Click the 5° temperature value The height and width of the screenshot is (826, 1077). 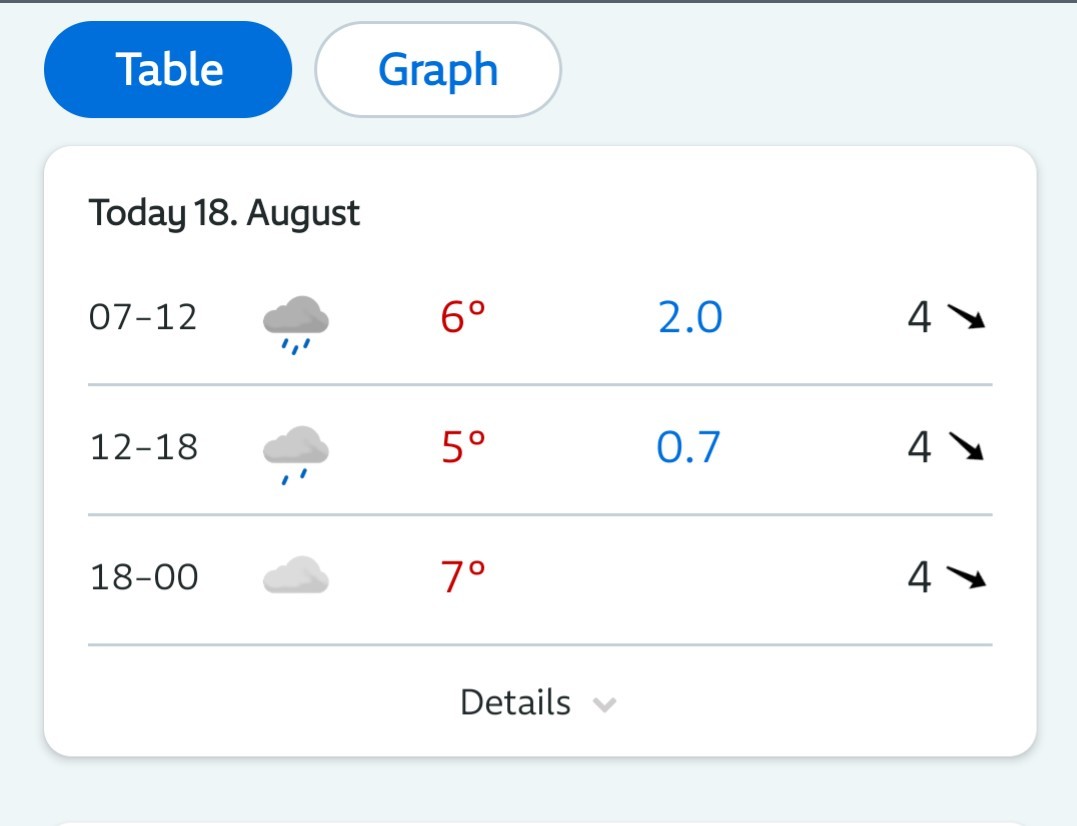point(463,447)
